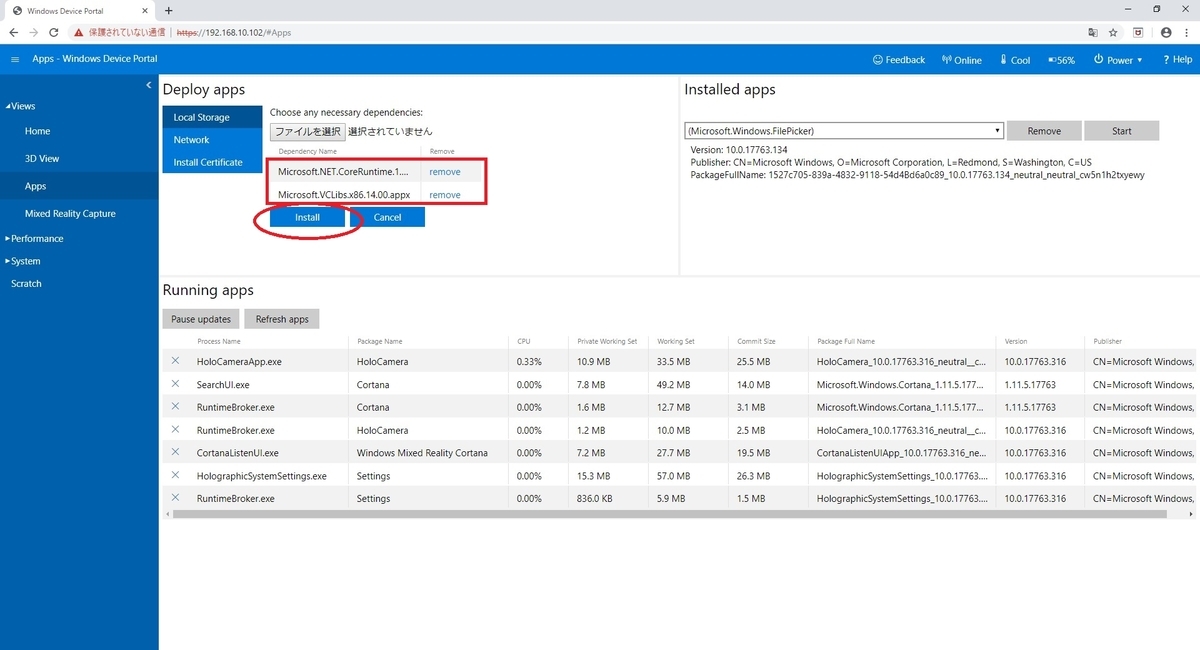Click the running apps horizontal scrollbar
The image size is (1200, 650).
pyautogui.click(x=670, y=514)
